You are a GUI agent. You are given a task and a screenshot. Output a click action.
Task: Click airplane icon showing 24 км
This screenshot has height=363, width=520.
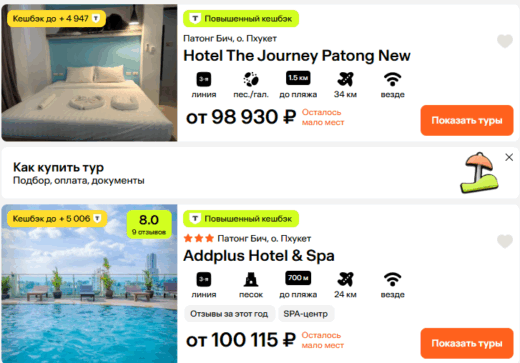[x=345, y=279]
